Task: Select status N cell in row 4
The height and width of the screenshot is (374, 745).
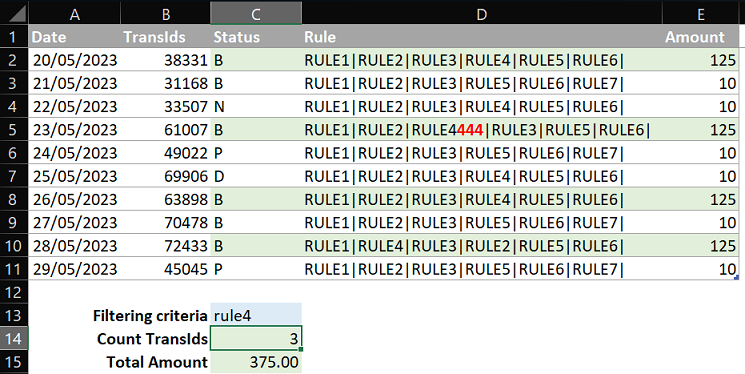Action: tap(256, 106)
